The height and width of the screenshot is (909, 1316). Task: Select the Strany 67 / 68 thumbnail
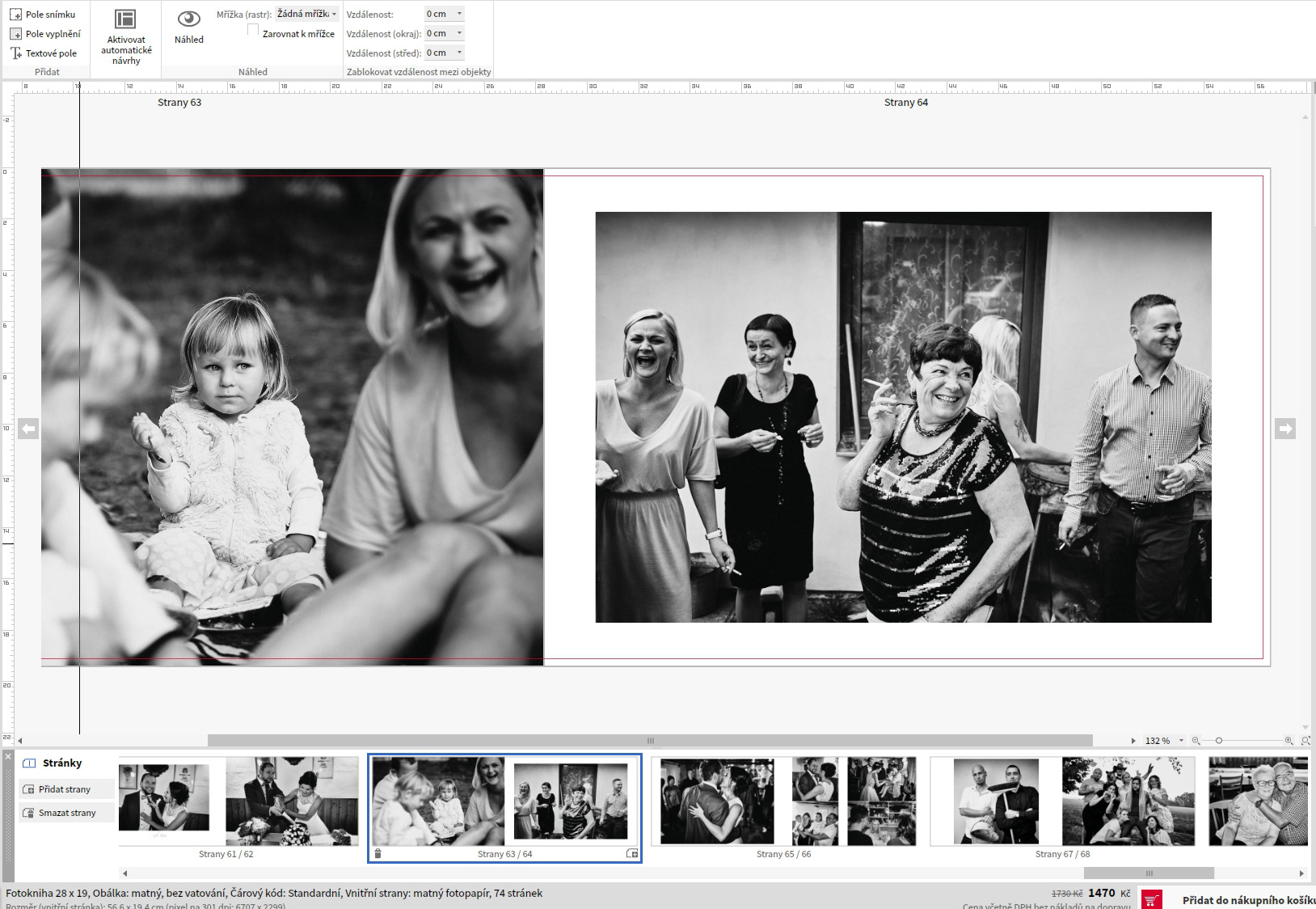[x=1062, y=801]
